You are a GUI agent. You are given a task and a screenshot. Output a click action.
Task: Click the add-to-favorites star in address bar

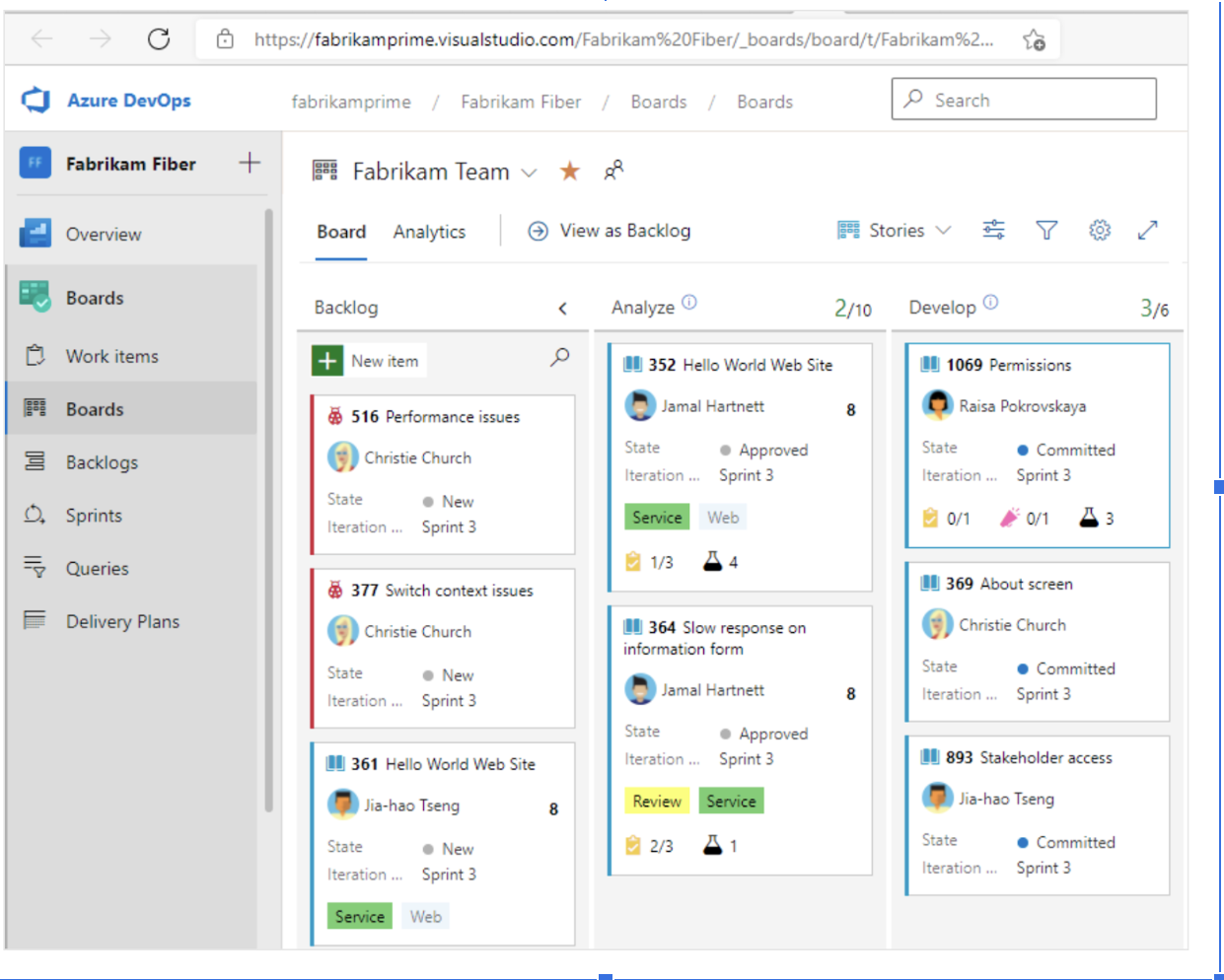click(1034, 39)
